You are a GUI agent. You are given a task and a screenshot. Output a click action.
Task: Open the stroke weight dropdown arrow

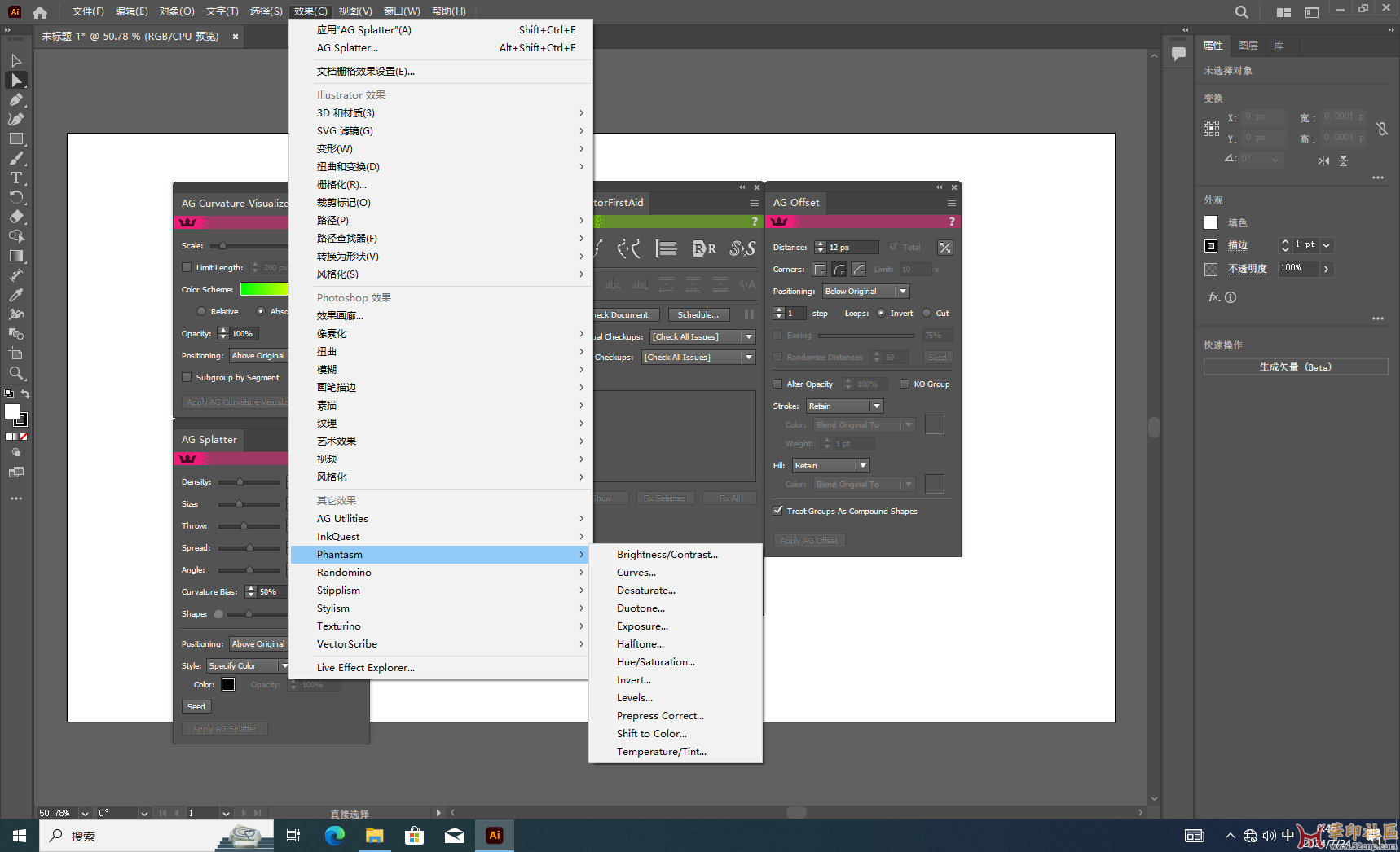(1327, 245)
